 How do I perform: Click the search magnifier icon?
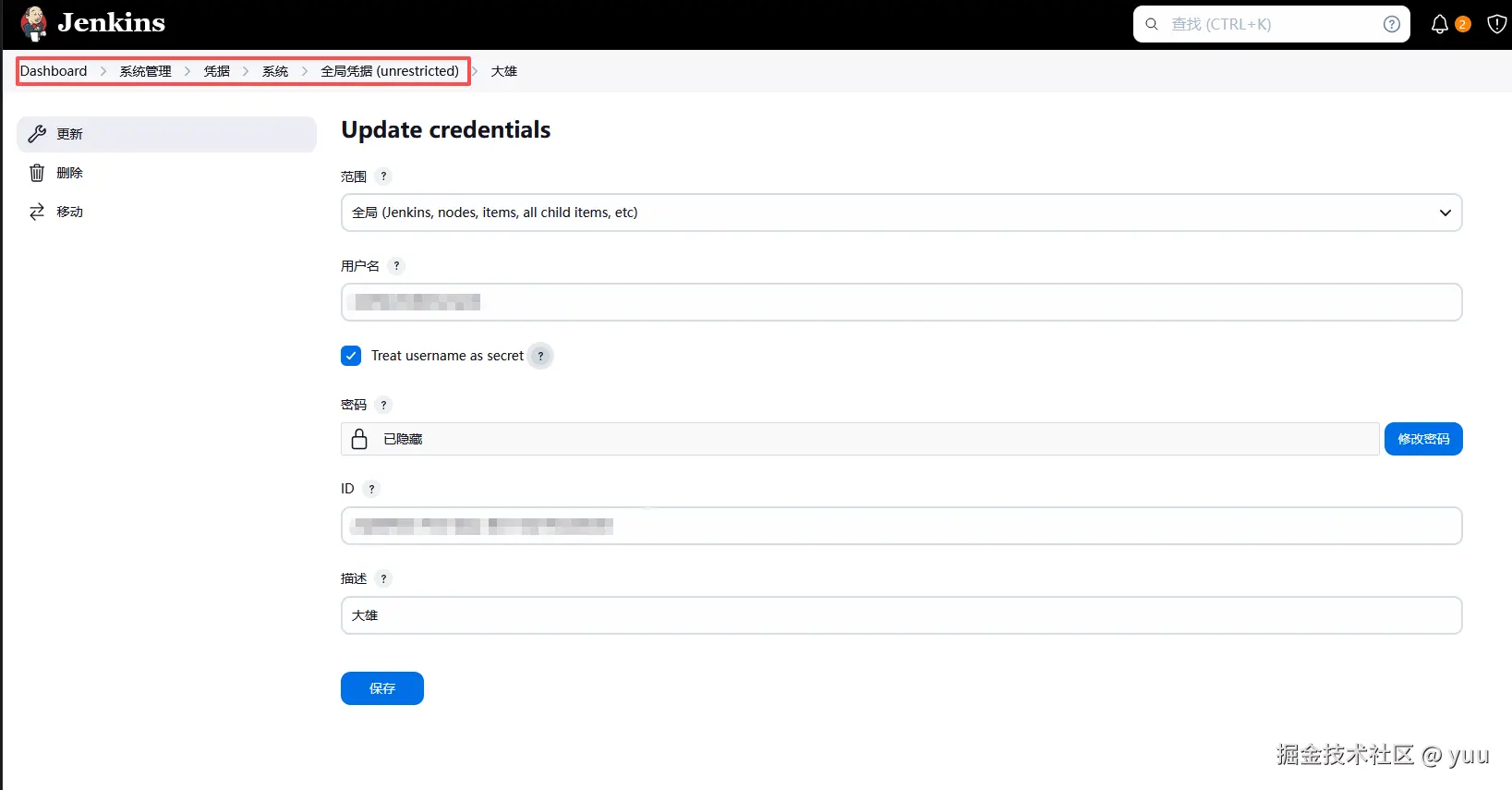(x=1151, y=24)
